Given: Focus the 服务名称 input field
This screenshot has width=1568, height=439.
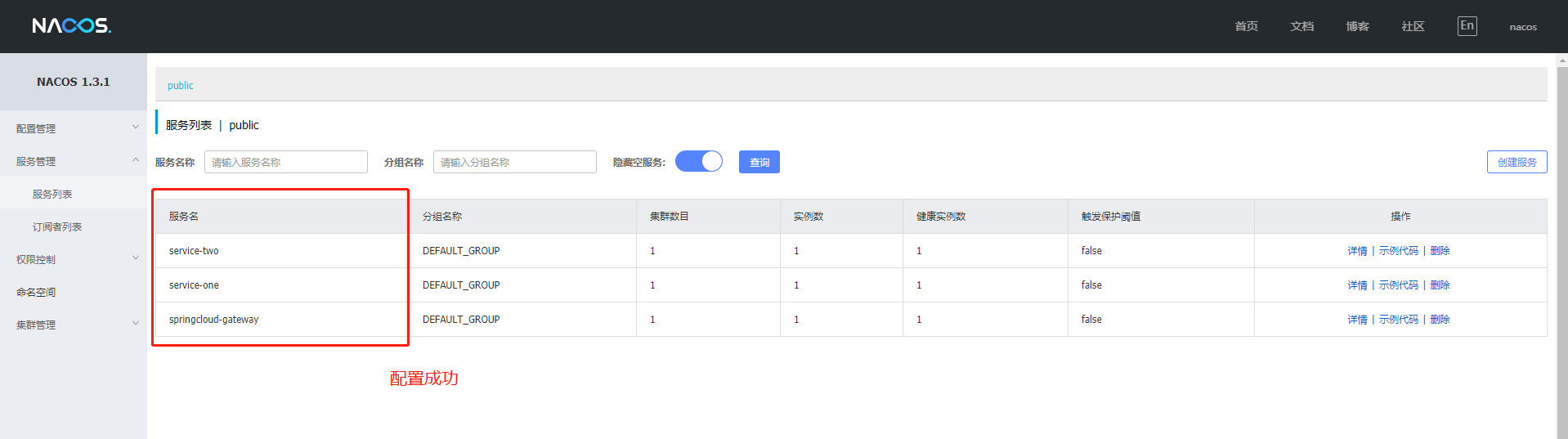Looking at the screenshot, I should click(286, 162).
